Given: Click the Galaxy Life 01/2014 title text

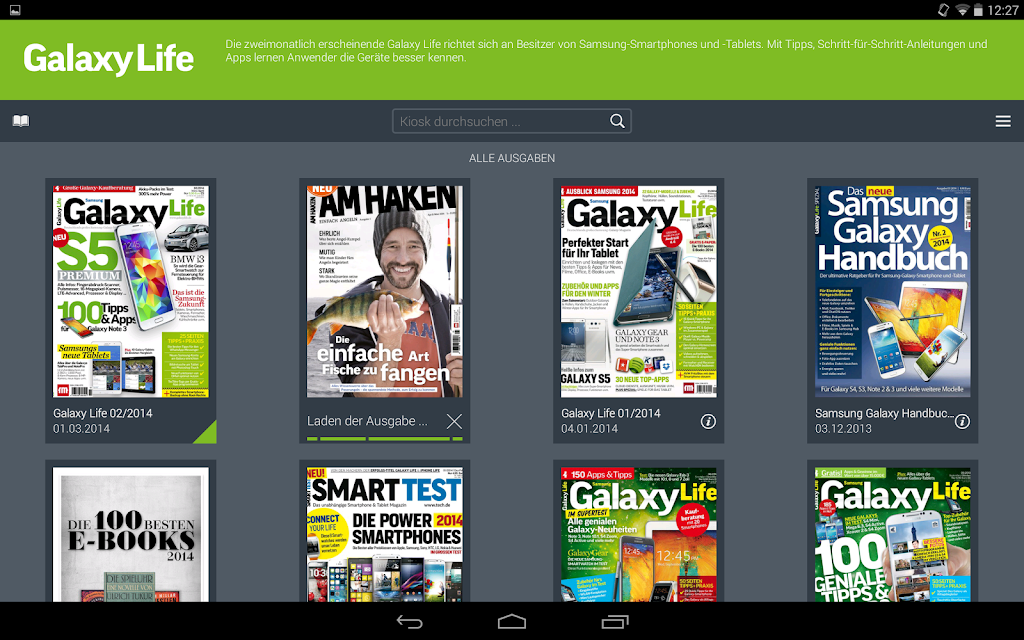Looking at the screenshot, I should (611, 413).
